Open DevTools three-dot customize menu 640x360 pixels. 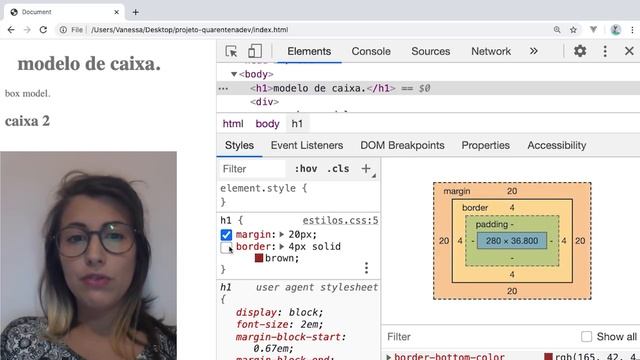pyautogui.click(x=605, y=51)
